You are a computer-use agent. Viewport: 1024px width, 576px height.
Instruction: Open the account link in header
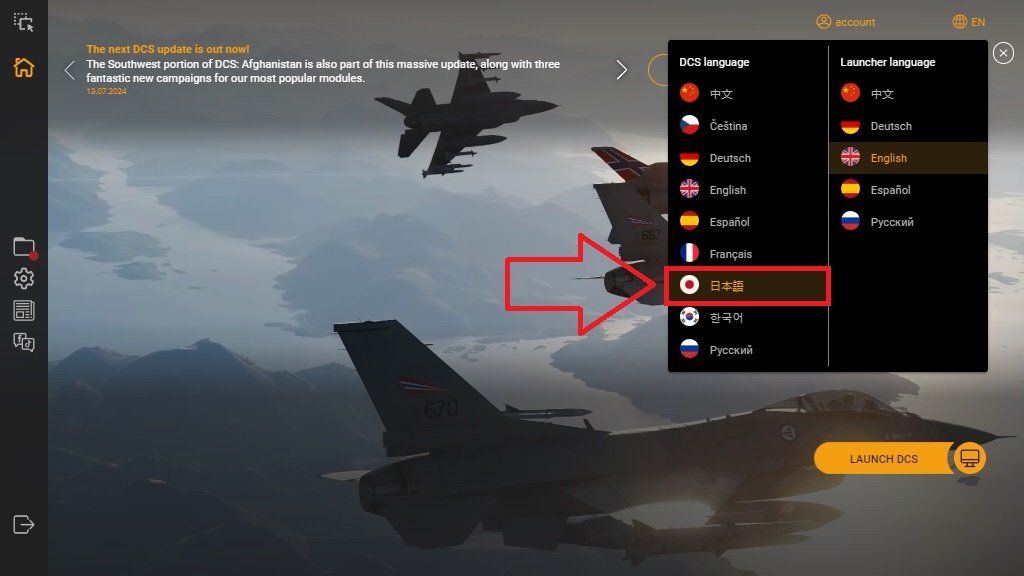[846, 22]
